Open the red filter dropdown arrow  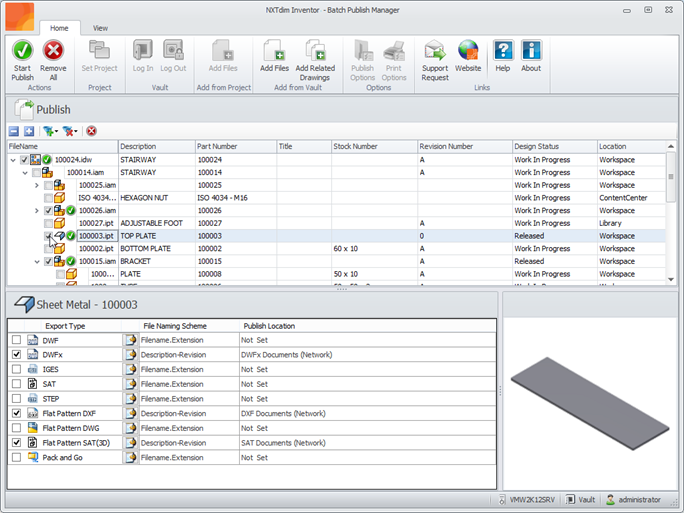point(76,131)
